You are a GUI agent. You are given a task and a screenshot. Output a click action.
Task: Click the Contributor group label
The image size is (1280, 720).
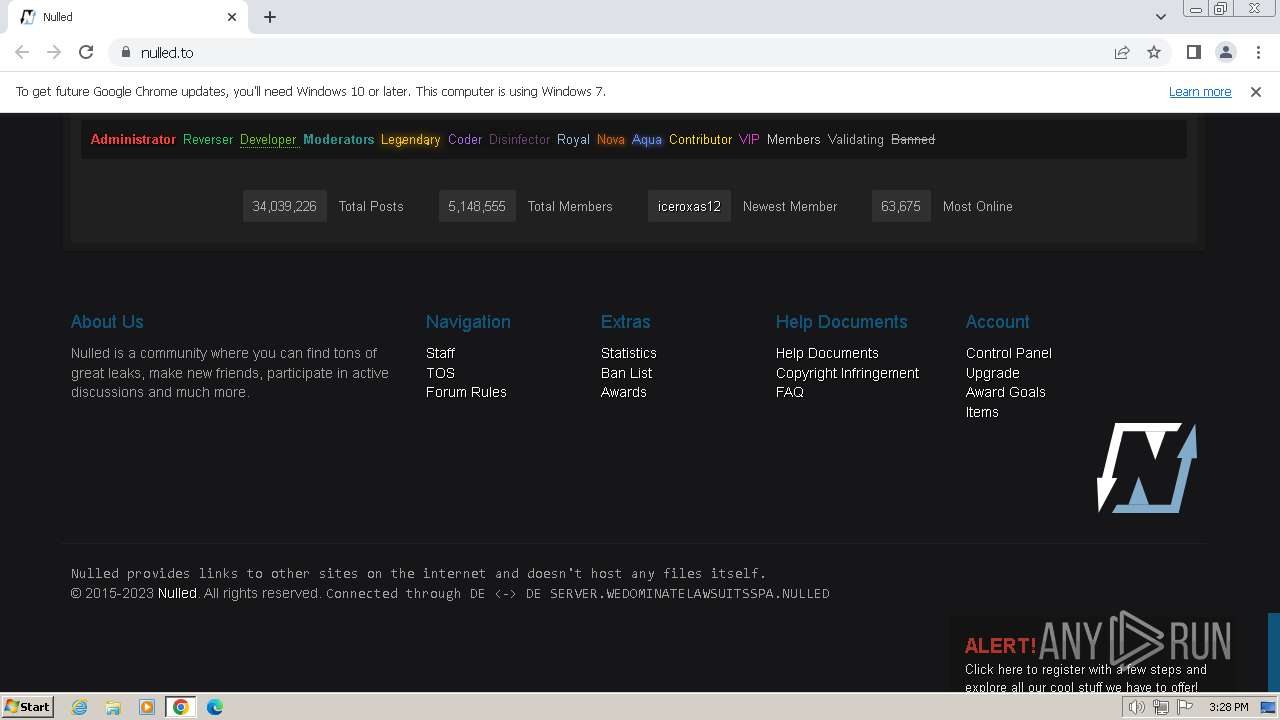pos(700,139)
